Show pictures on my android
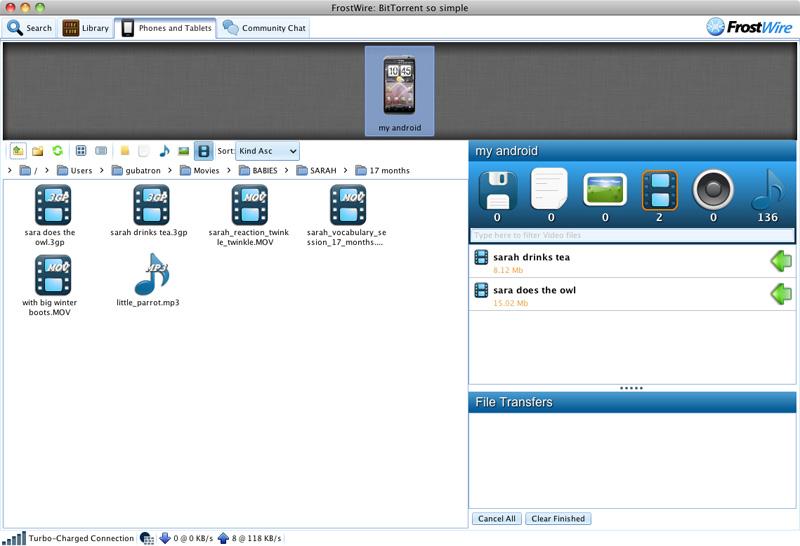The height and width of the screenshot is (546, 800). (605, 196)
